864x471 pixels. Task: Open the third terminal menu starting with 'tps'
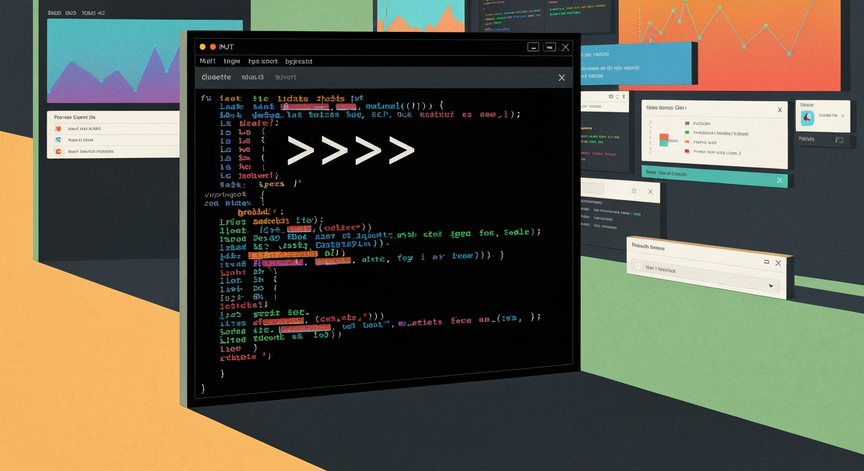(263, 61)
